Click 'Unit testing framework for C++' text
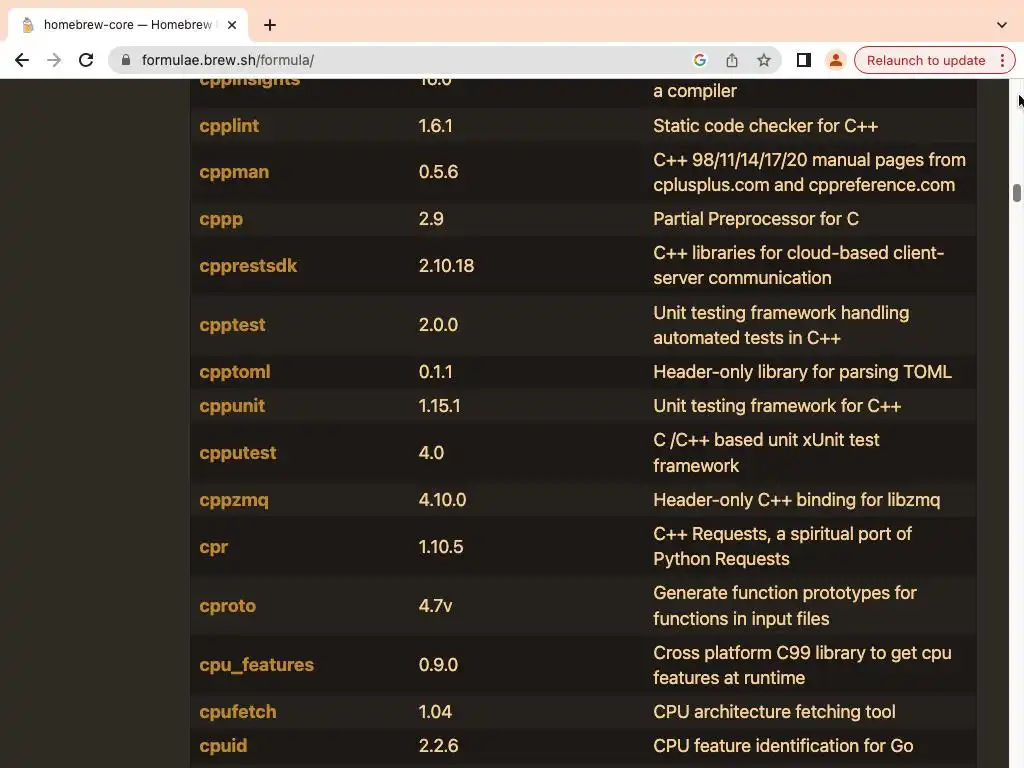 [777, 406]
